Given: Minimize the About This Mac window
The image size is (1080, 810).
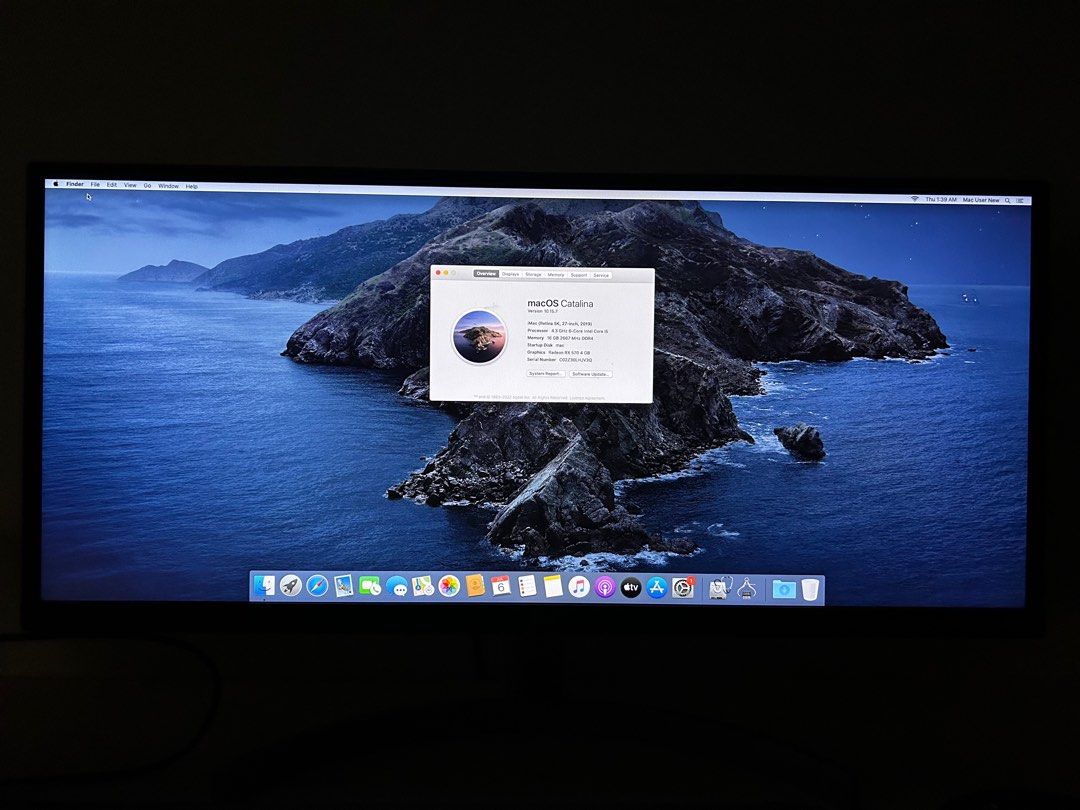Looking at the screenshot, I should 446,273.
